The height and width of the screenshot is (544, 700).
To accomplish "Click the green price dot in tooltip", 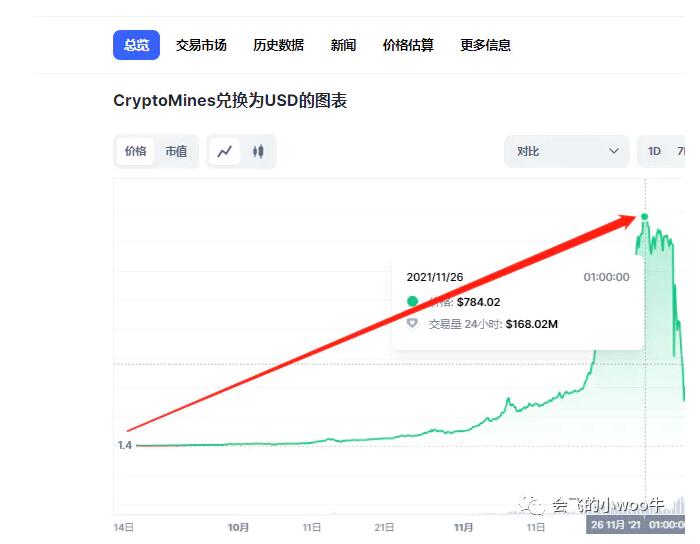I will click(412, 301).
